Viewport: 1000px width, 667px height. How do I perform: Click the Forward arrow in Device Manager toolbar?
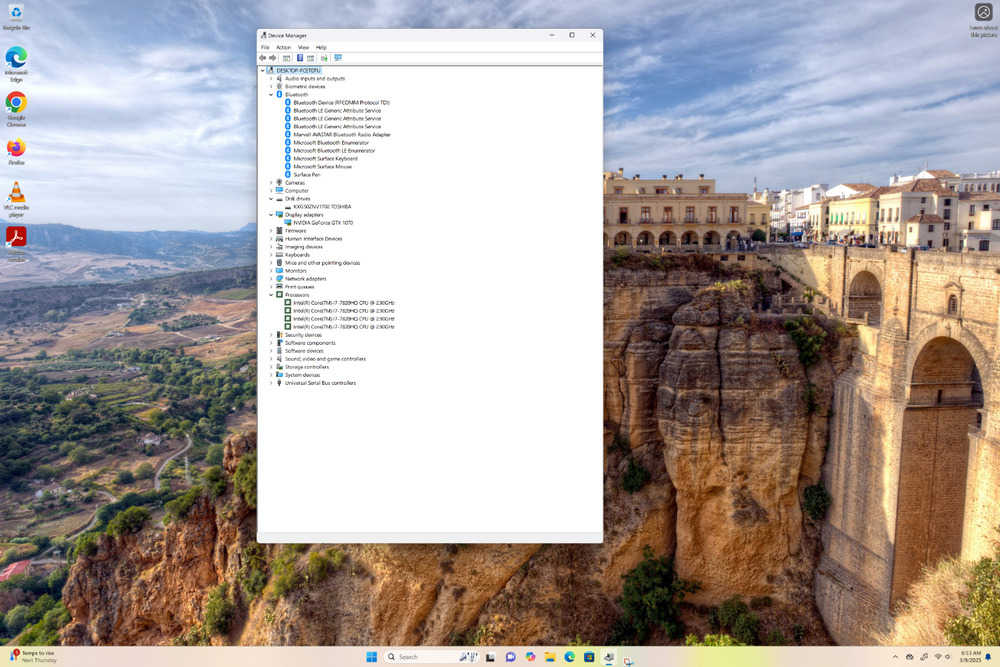273,58
